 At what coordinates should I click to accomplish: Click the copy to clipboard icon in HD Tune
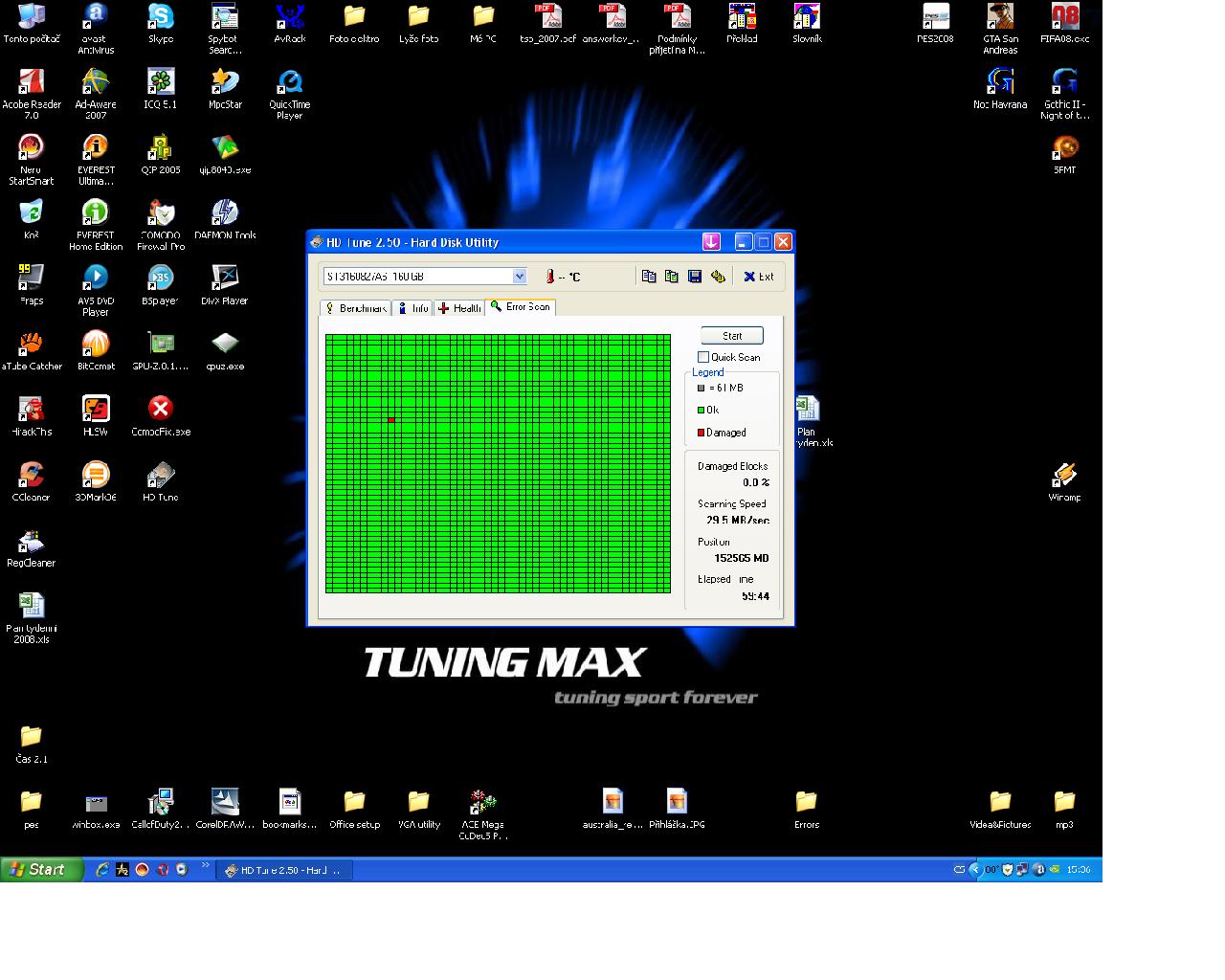[x=649, y=277]
